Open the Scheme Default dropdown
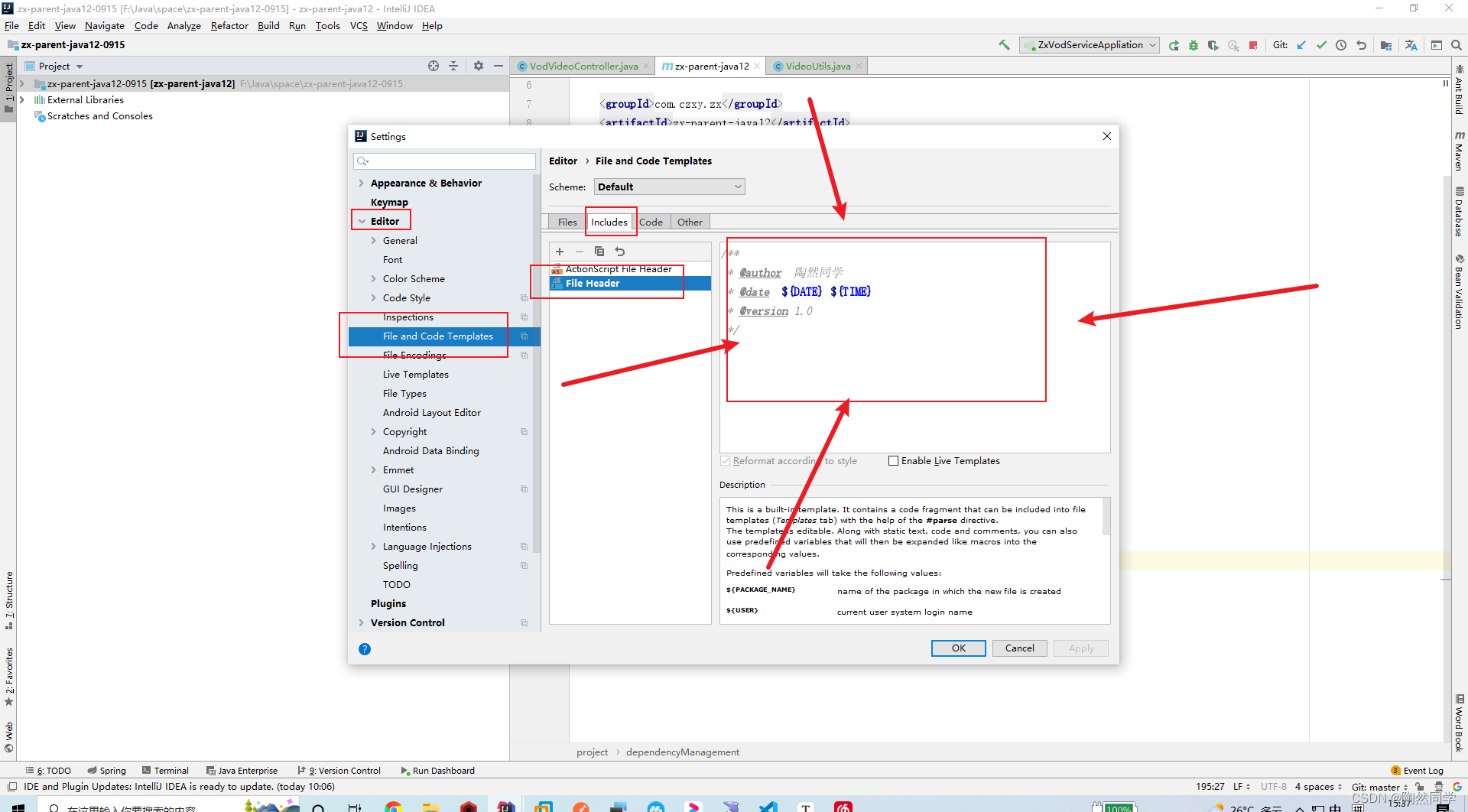This screenshot has width=1468, height=812. click(669, 187)
